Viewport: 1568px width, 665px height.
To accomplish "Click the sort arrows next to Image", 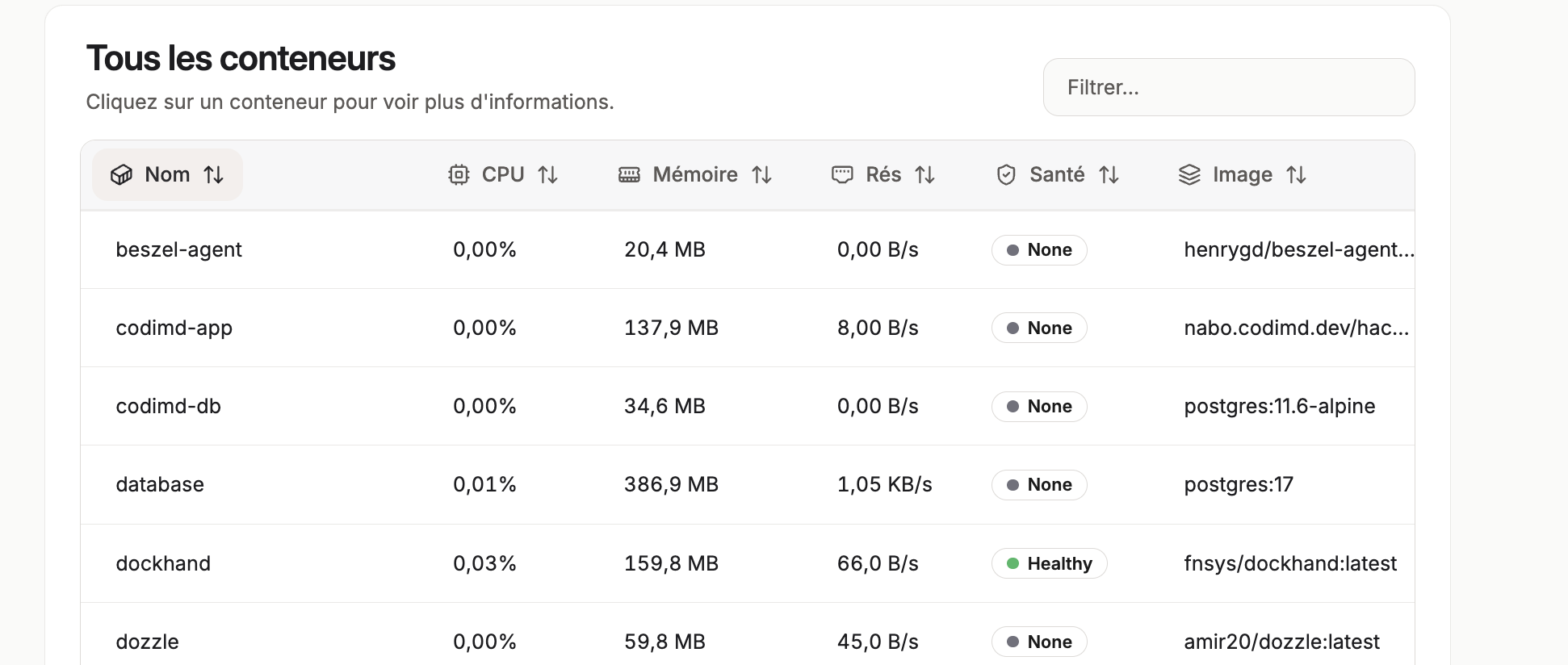I will click(x=1297, y=174).
